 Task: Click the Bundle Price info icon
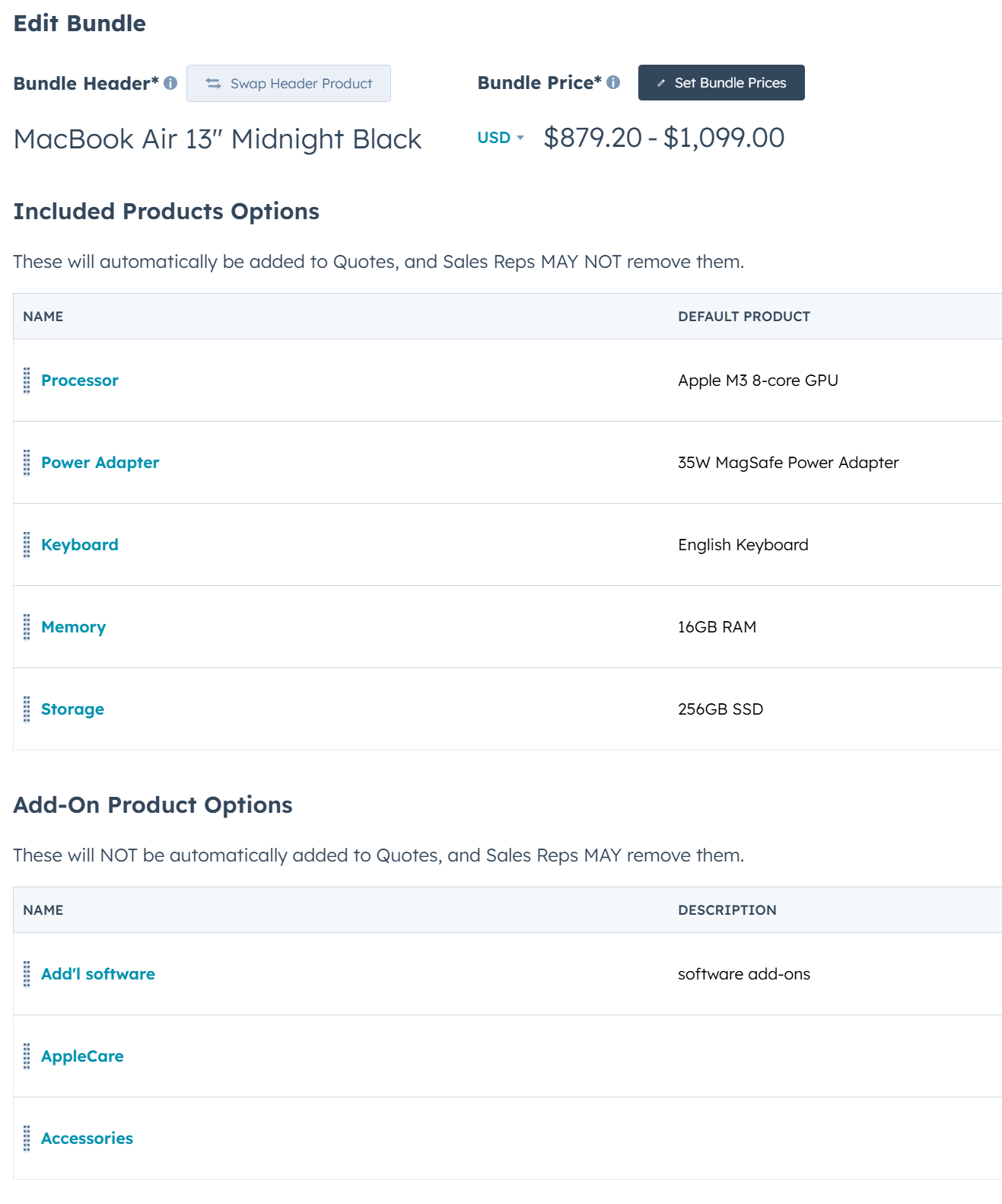click(613, 82)
